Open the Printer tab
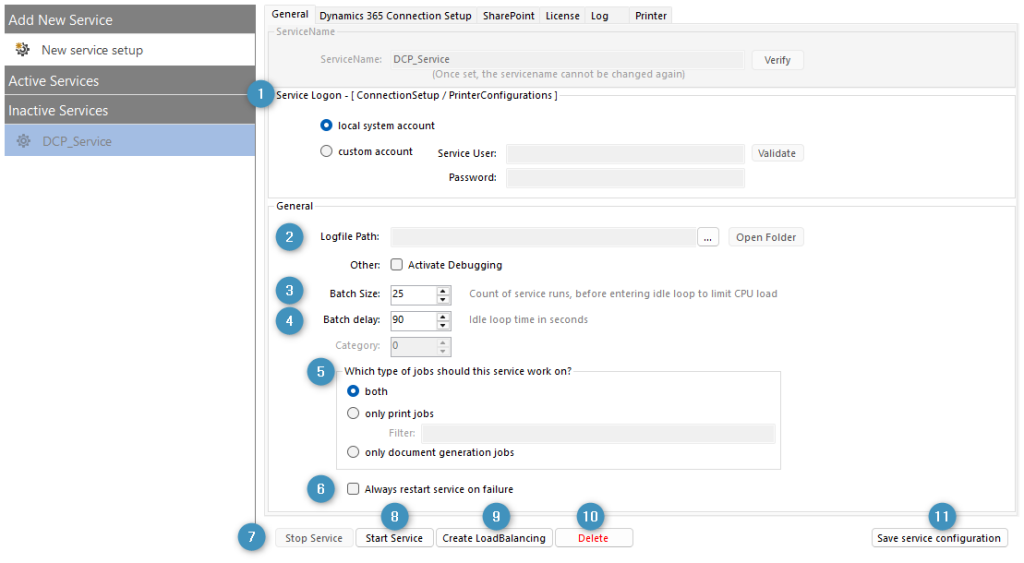Image resolution: width=1024 pixels, height=563 pixels. tap(651, 16)
